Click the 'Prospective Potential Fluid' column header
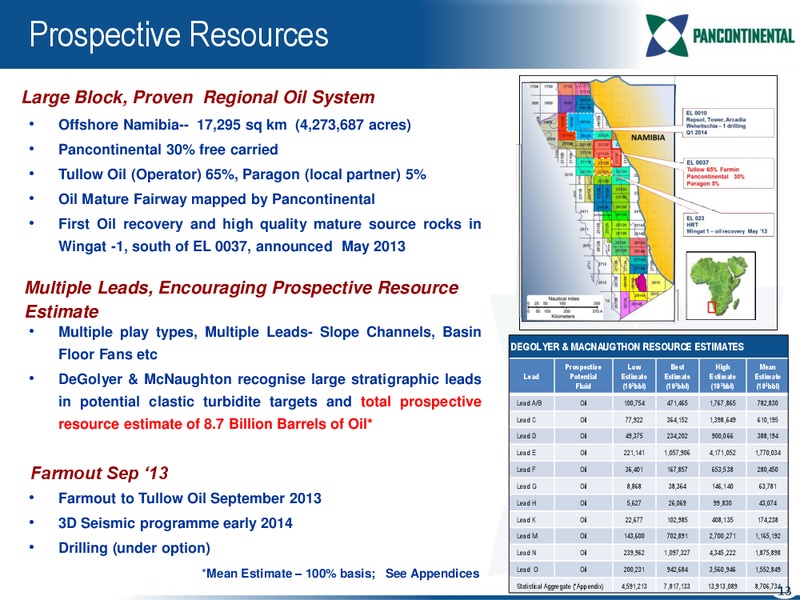Viewport: 800px width, 600px height. 583,376
